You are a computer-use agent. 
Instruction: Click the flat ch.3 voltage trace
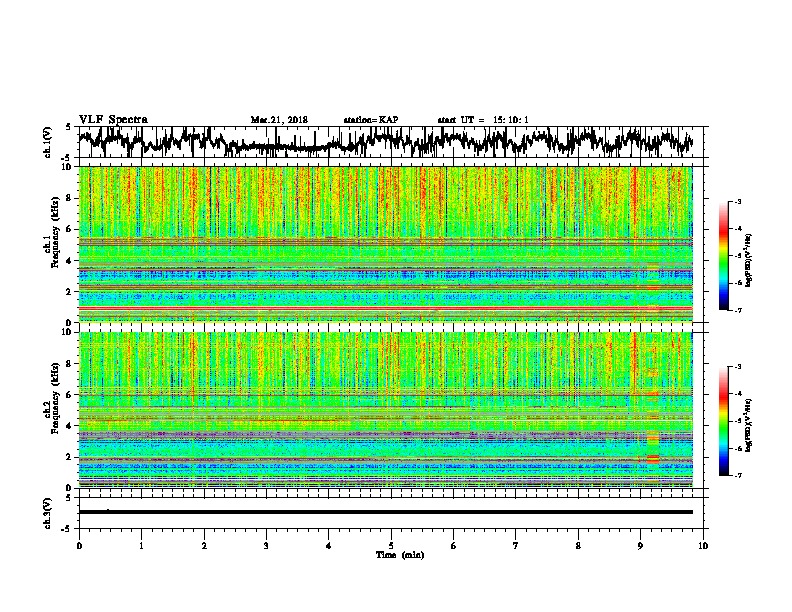(385, 512)
